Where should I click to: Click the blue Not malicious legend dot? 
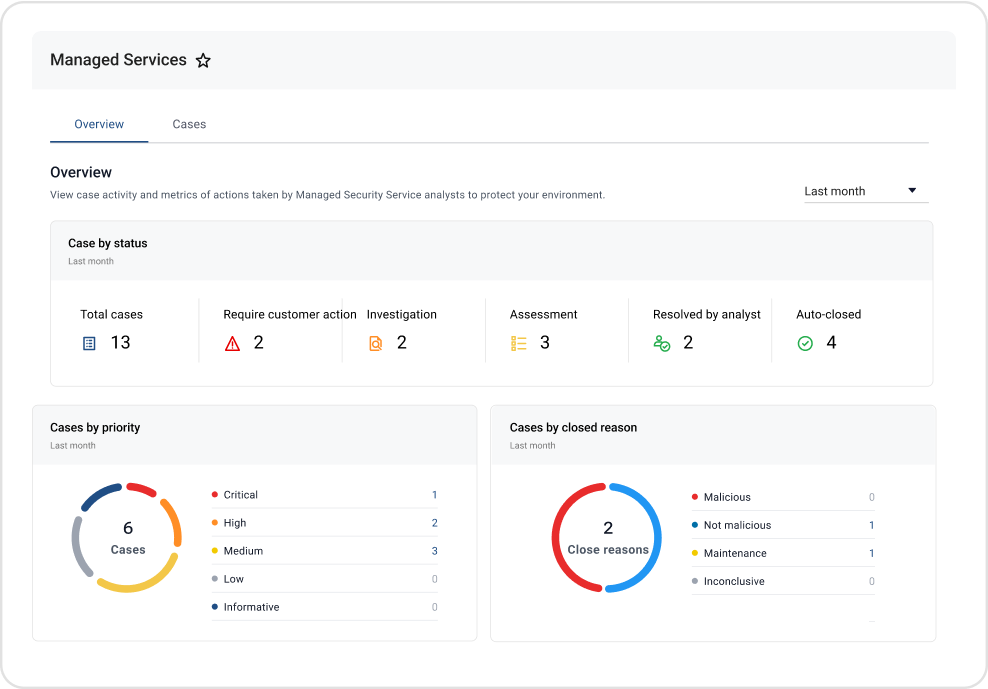695,525
